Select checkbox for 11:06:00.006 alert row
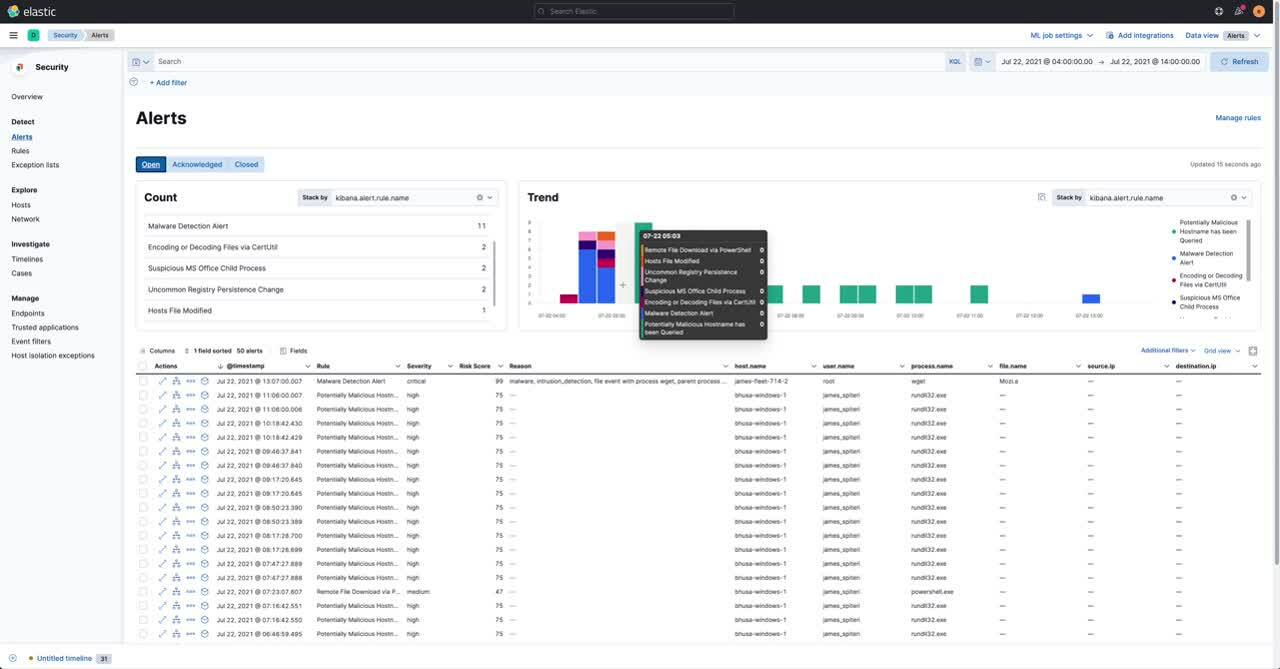 point(143,409)
